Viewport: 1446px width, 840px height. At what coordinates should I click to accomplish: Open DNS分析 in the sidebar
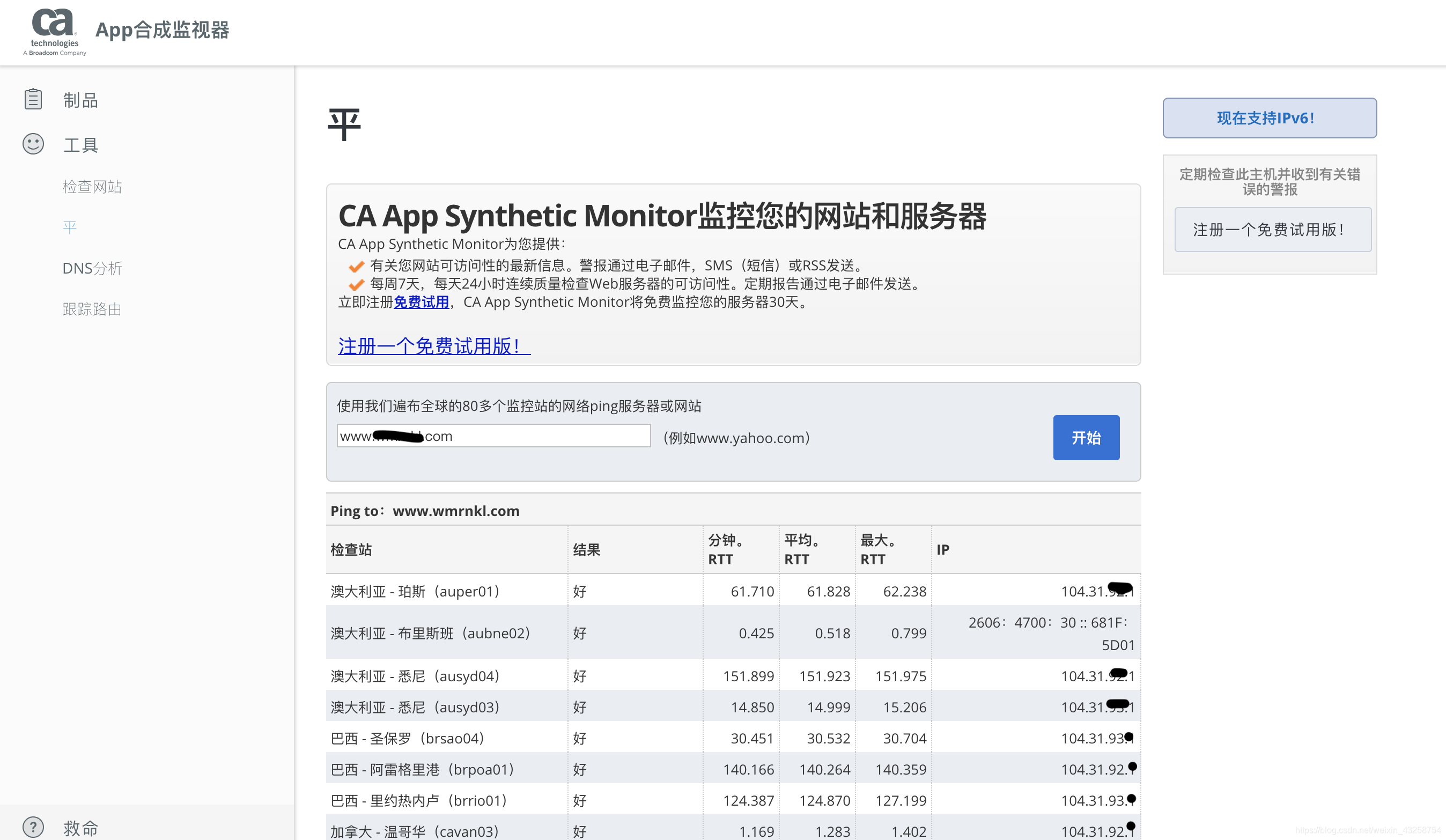(x=92, y=268)
